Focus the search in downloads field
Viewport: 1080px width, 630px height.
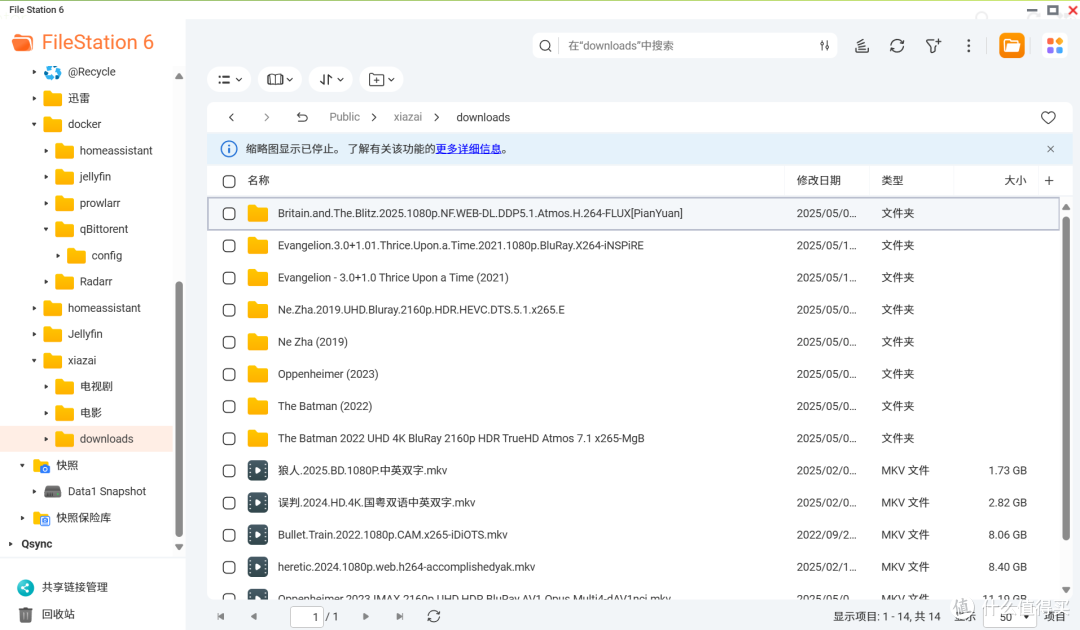point(685,46)
